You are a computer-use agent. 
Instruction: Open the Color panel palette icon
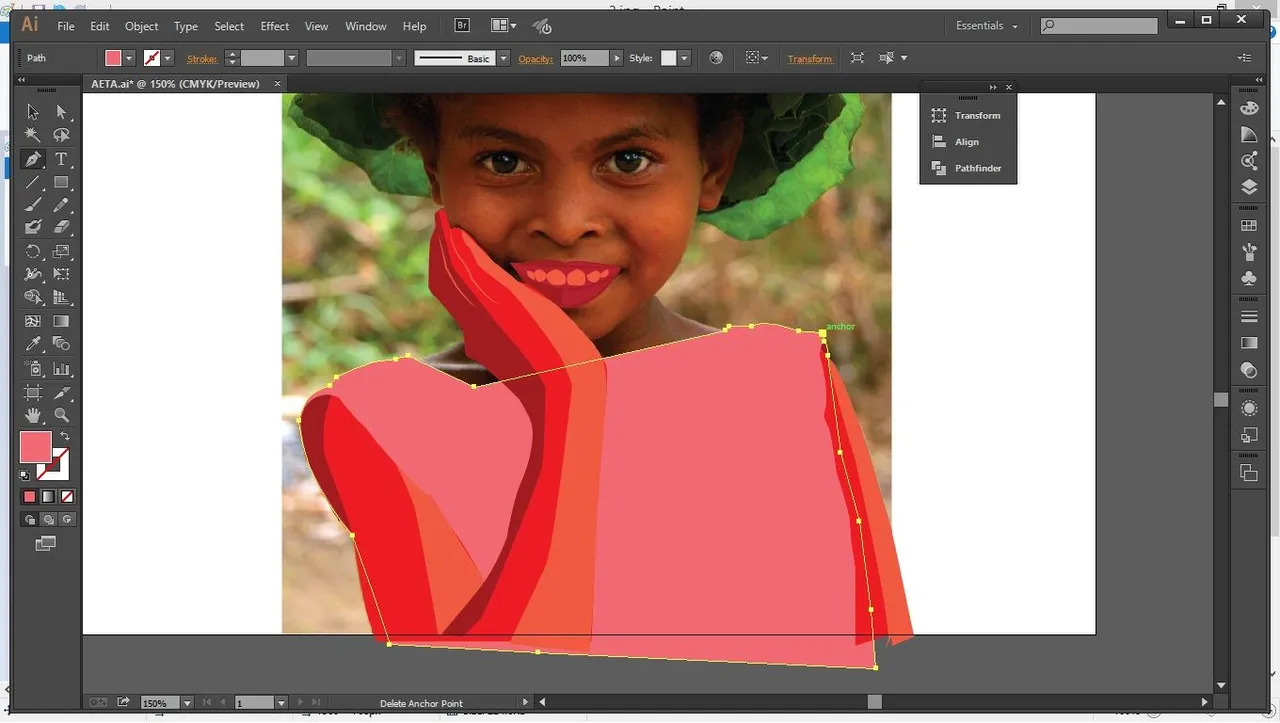(x=1249, y=108)
